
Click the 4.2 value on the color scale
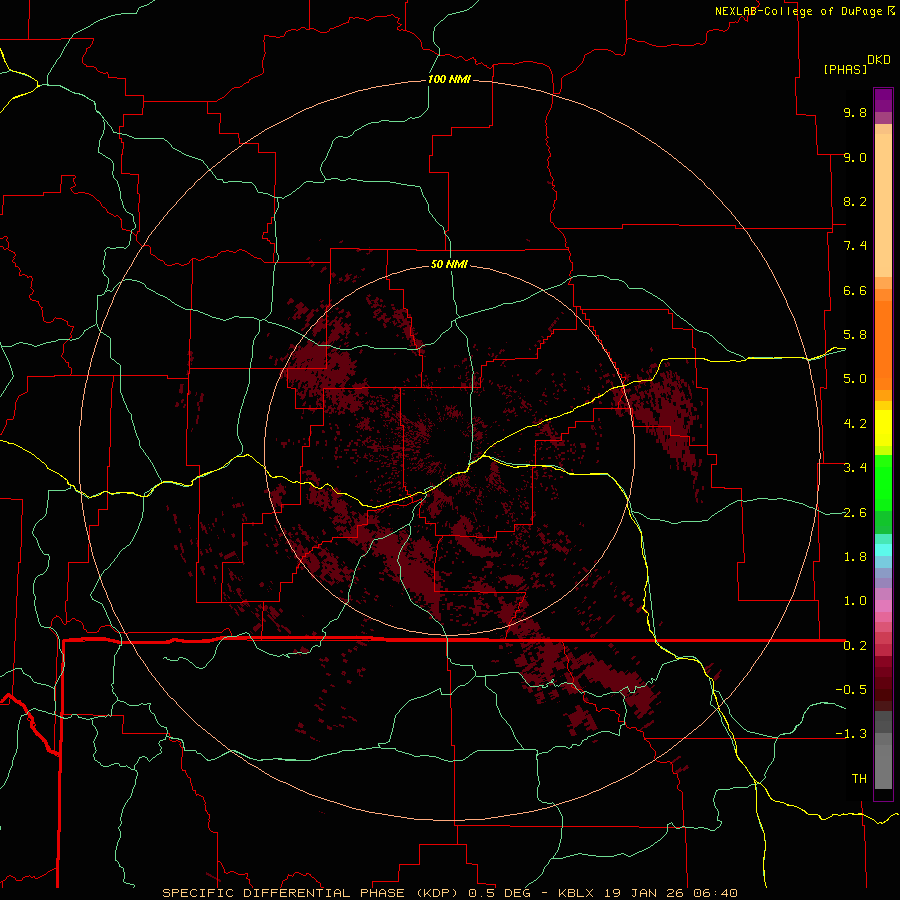[x=855, y=424]
